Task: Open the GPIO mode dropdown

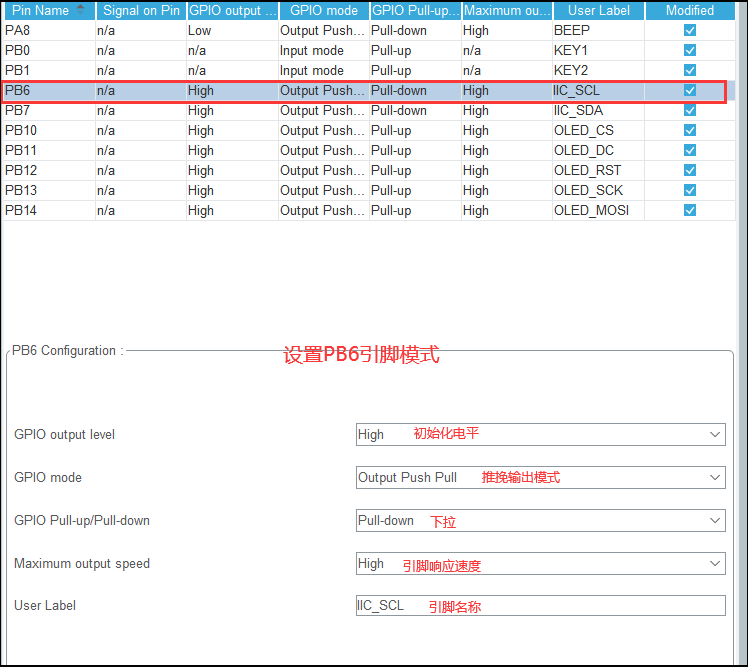Action: (540, 477)
